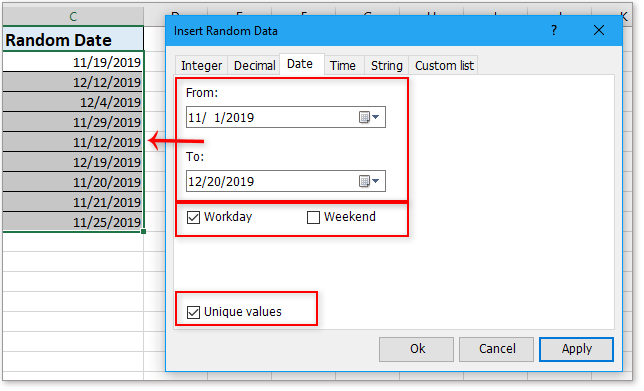The image size is (644, 391).
Task: Select cell containing 11/12/2019
Action: coord(73,142)
